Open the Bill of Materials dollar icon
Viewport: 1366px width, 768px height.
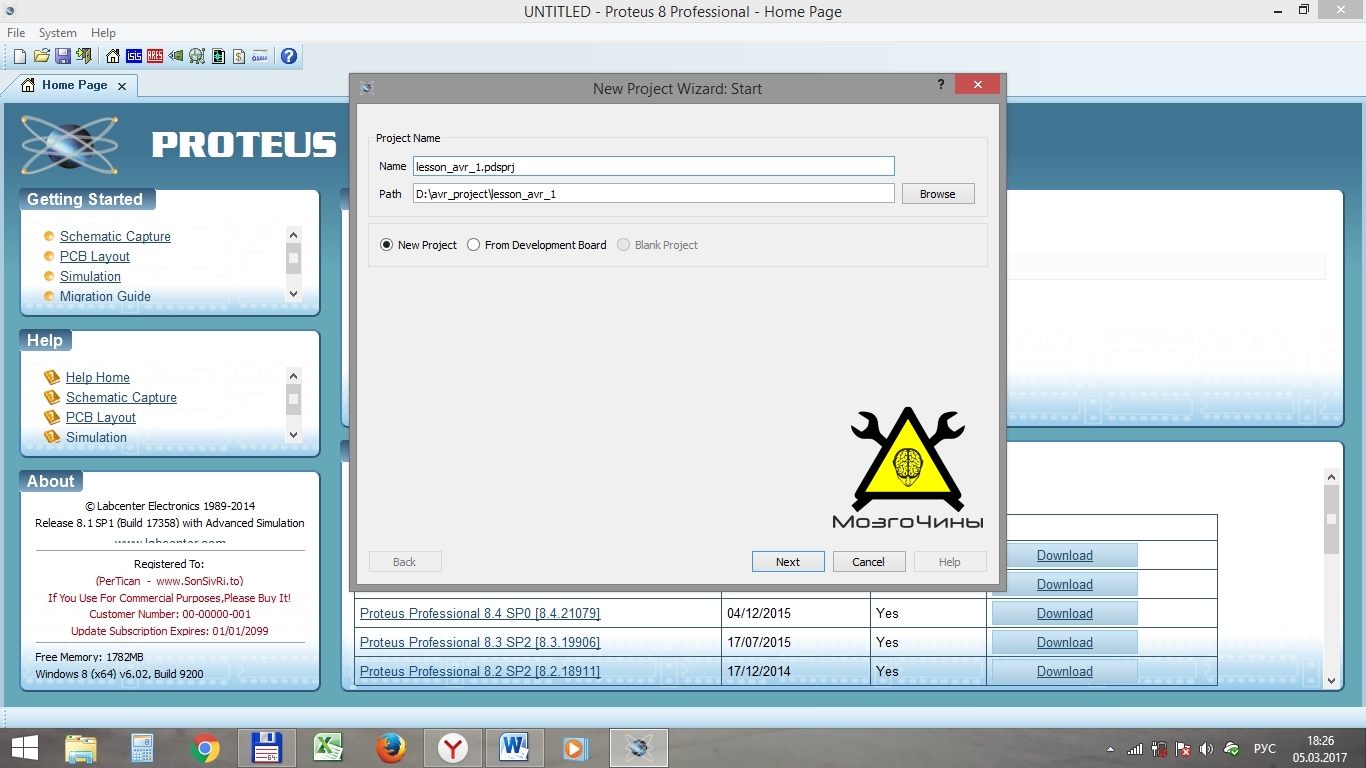239,57
